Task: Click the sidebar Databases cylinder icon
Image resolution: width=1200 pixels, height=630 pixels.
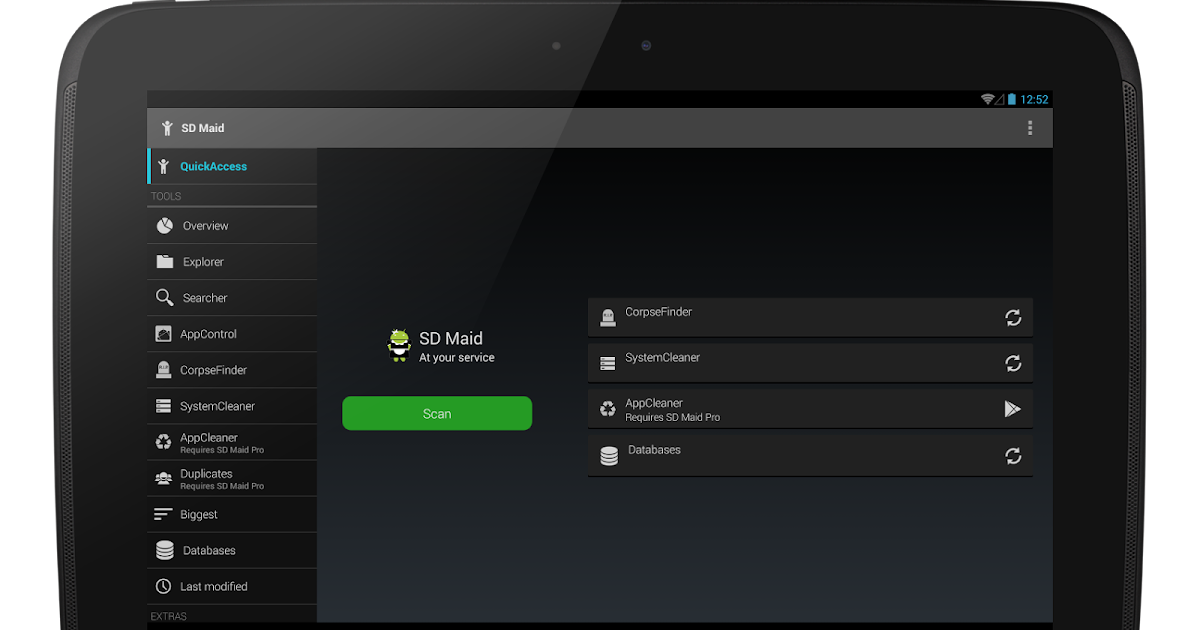Action: [165, 550]
